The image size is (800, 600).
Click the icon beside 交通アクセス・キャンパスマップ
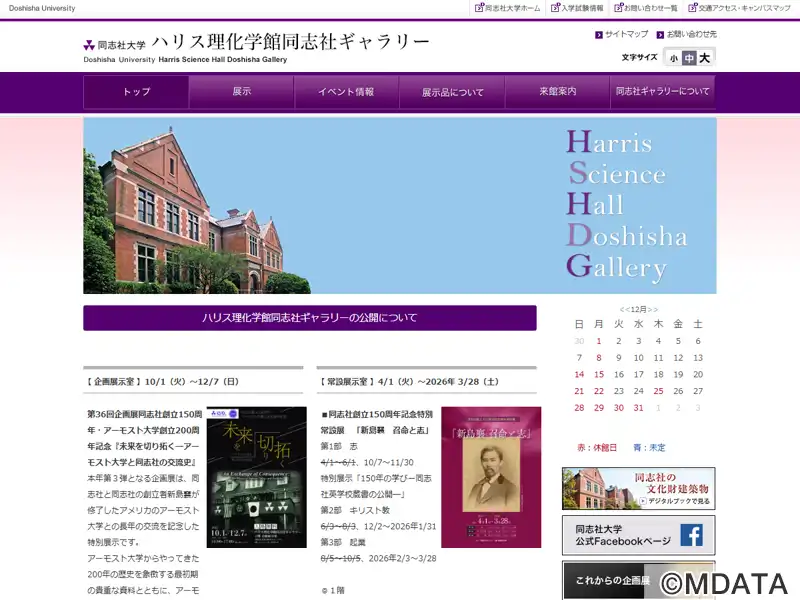pos(692,8)
